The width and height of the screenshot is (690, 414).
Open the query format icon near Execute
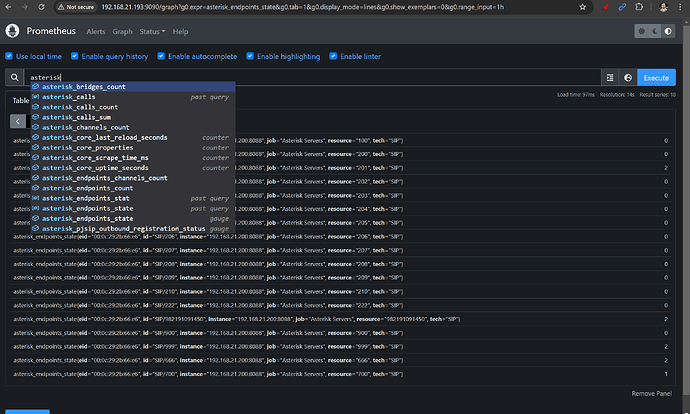coord(610,77)
